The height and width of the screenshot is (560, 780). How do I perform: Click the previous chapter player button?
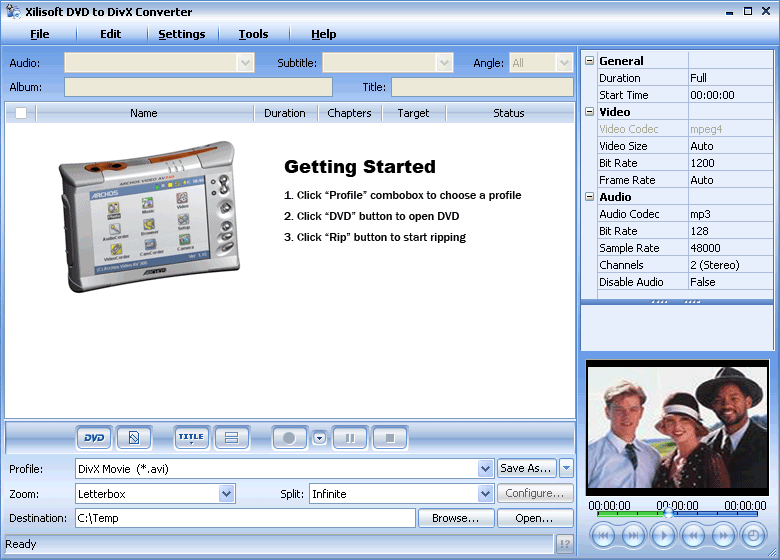point(603,536)
